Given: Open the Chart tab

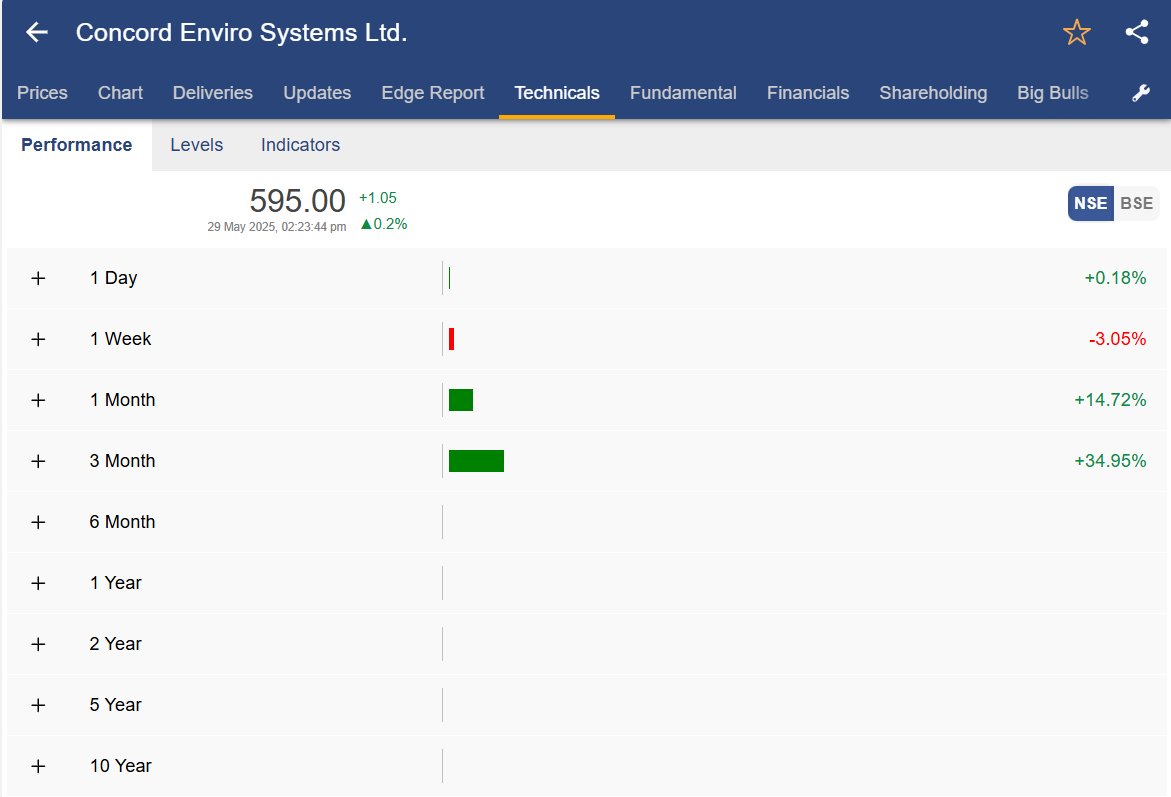Looking at the screenshot, I should click(120, 93).
